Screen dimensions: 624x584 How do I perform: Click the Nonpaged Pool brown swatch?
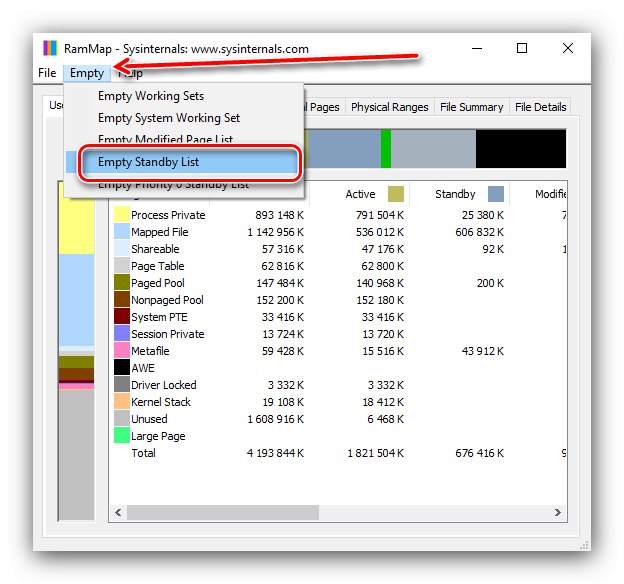[122, 299]
